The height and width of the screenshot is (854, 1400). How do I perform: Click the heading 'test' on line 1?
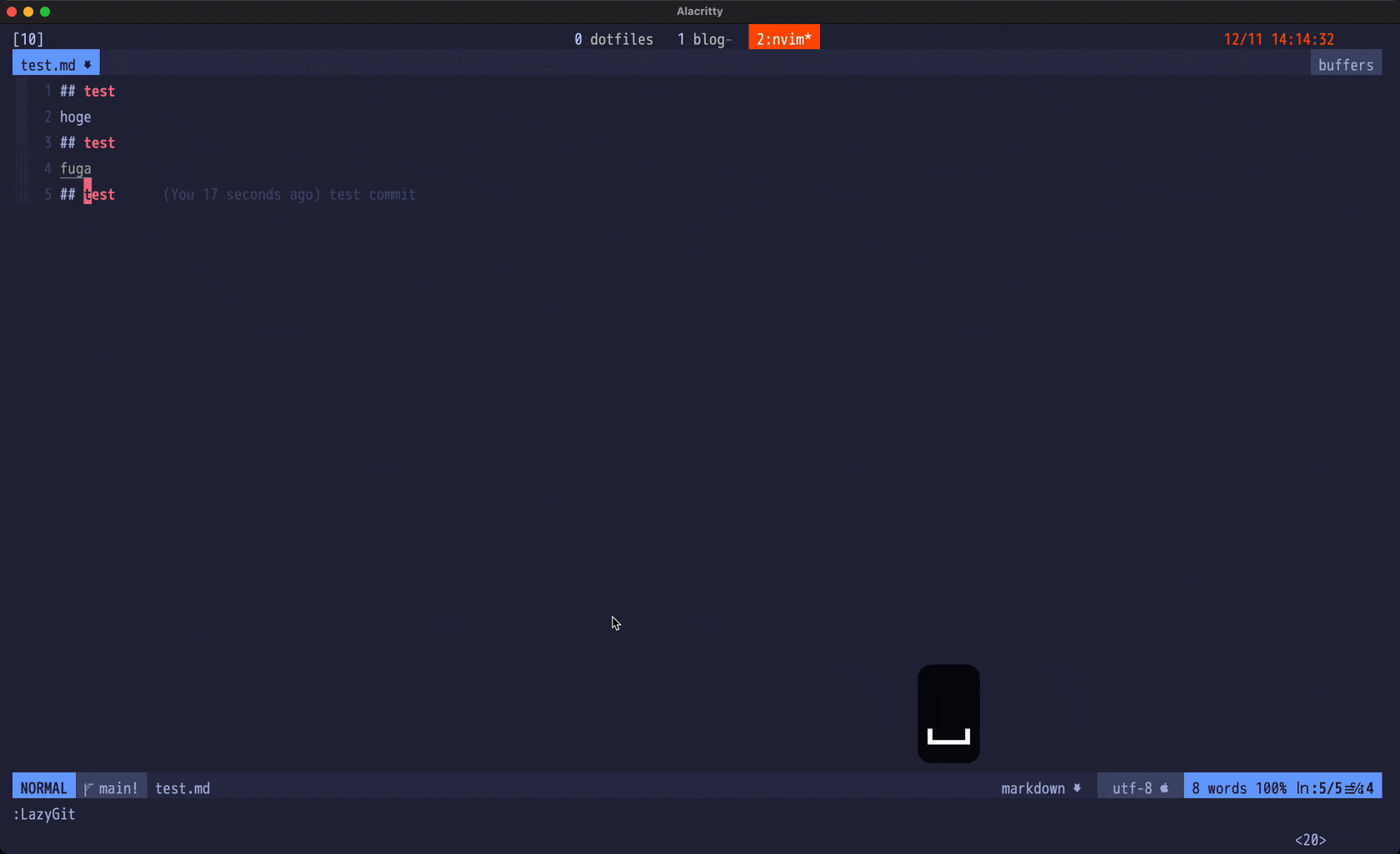[99, 91]
